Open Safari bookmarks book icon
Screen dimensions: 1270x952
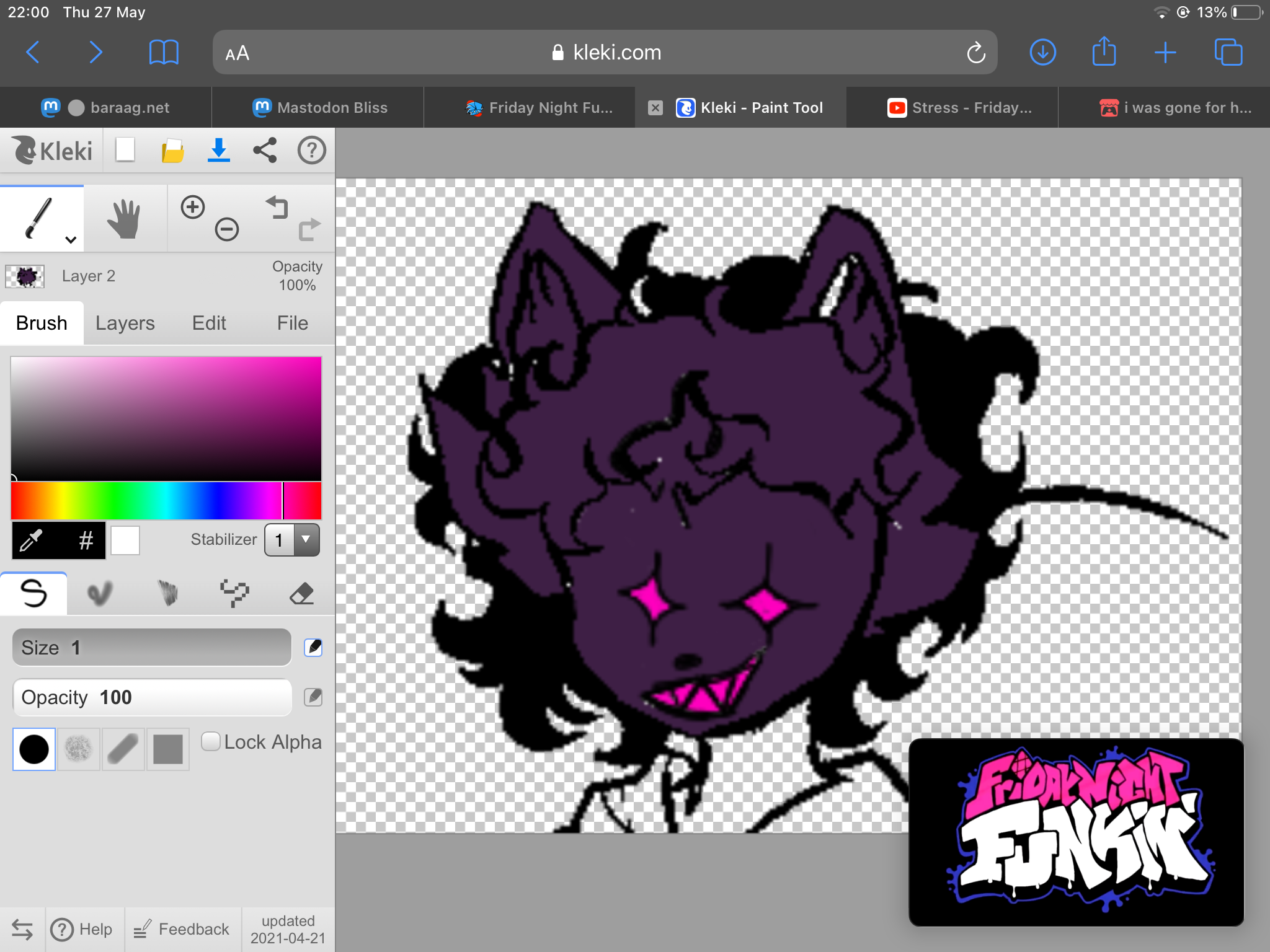click(164, 53)
